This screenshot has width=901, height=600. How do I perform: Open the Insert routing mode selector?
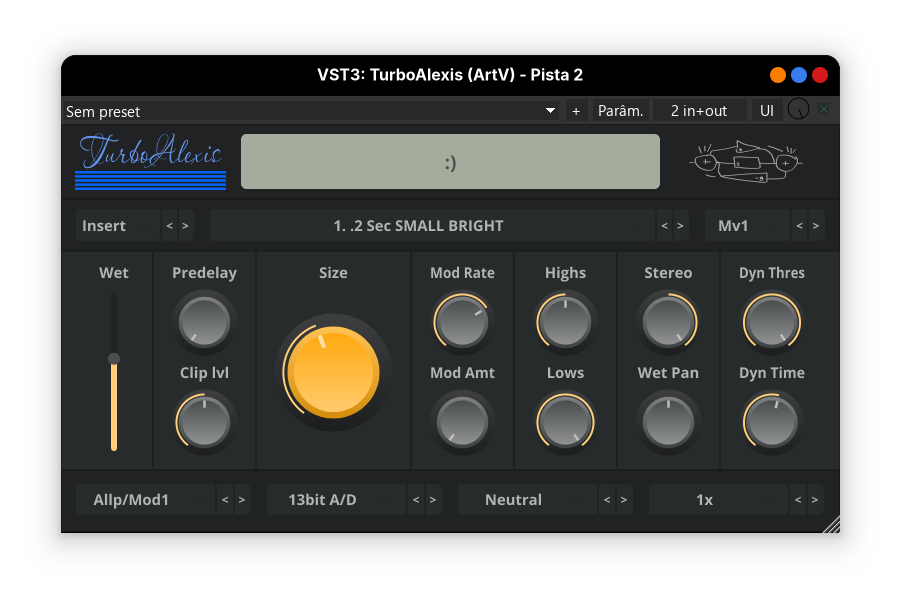(118, 226)
